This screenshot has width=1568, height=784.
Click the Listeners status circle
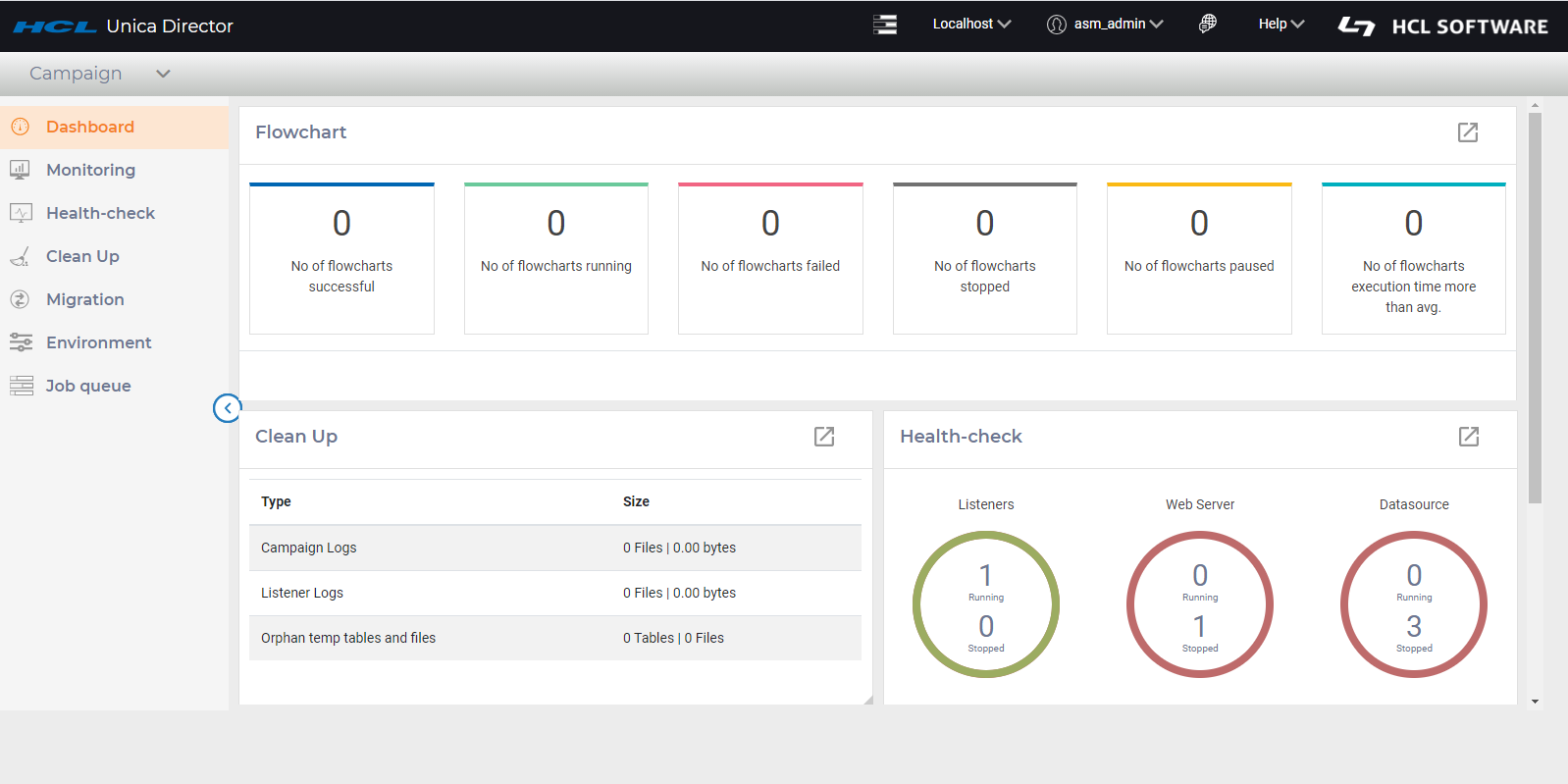[985, 604]
